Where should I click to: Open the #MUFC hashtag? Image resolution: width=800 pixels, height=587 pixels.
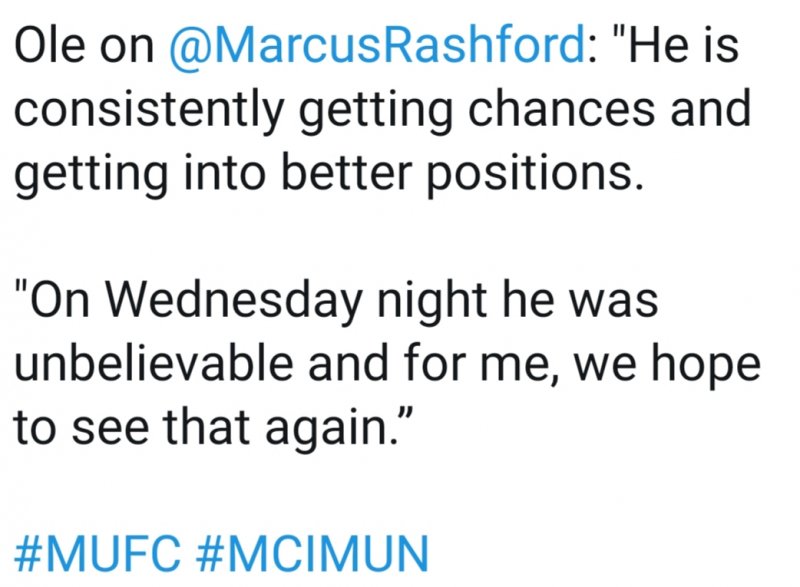(x=97, y=554)
